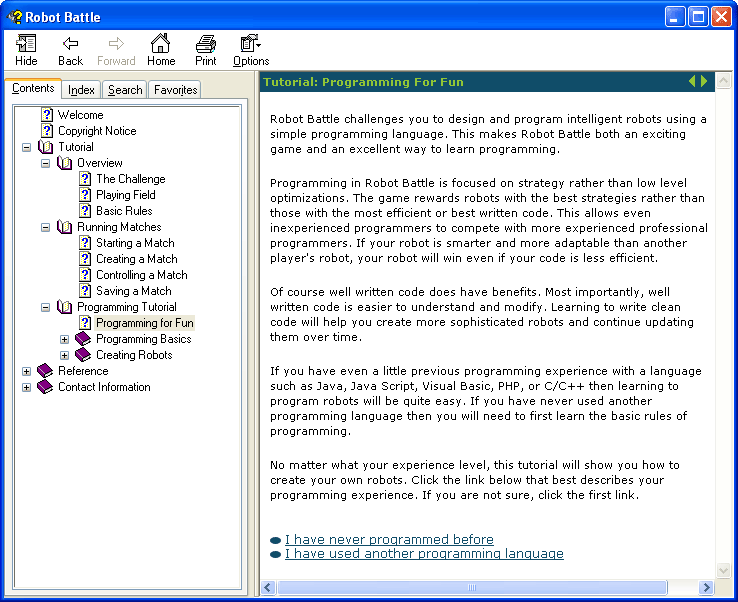Follow the 'I have never programmed before' link
Viewport: 738px width, 602px height.
pos(389,540)
